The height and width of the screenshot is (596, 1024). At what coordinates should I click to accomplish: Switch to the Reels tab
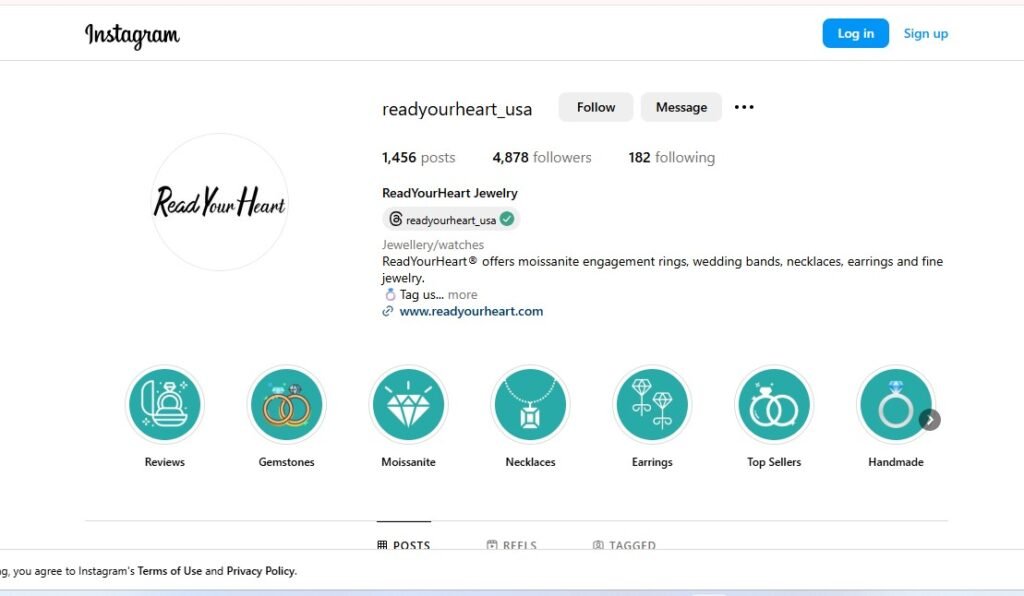coord(511,544)
